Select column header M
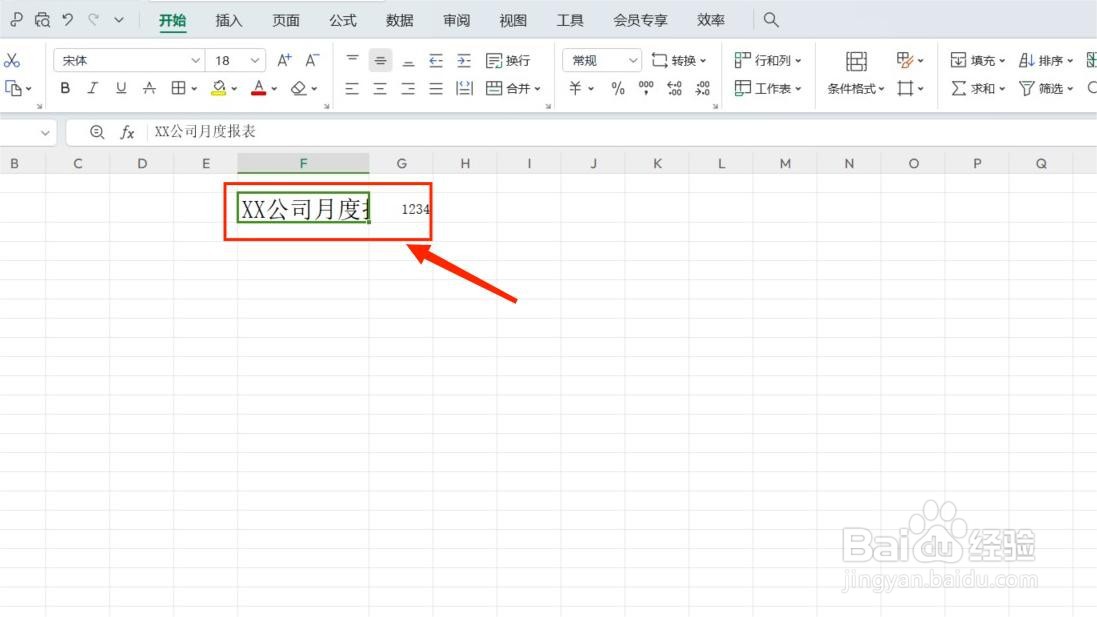The height and width of the screenshot is (617, 1097). [x=785, y=164]
